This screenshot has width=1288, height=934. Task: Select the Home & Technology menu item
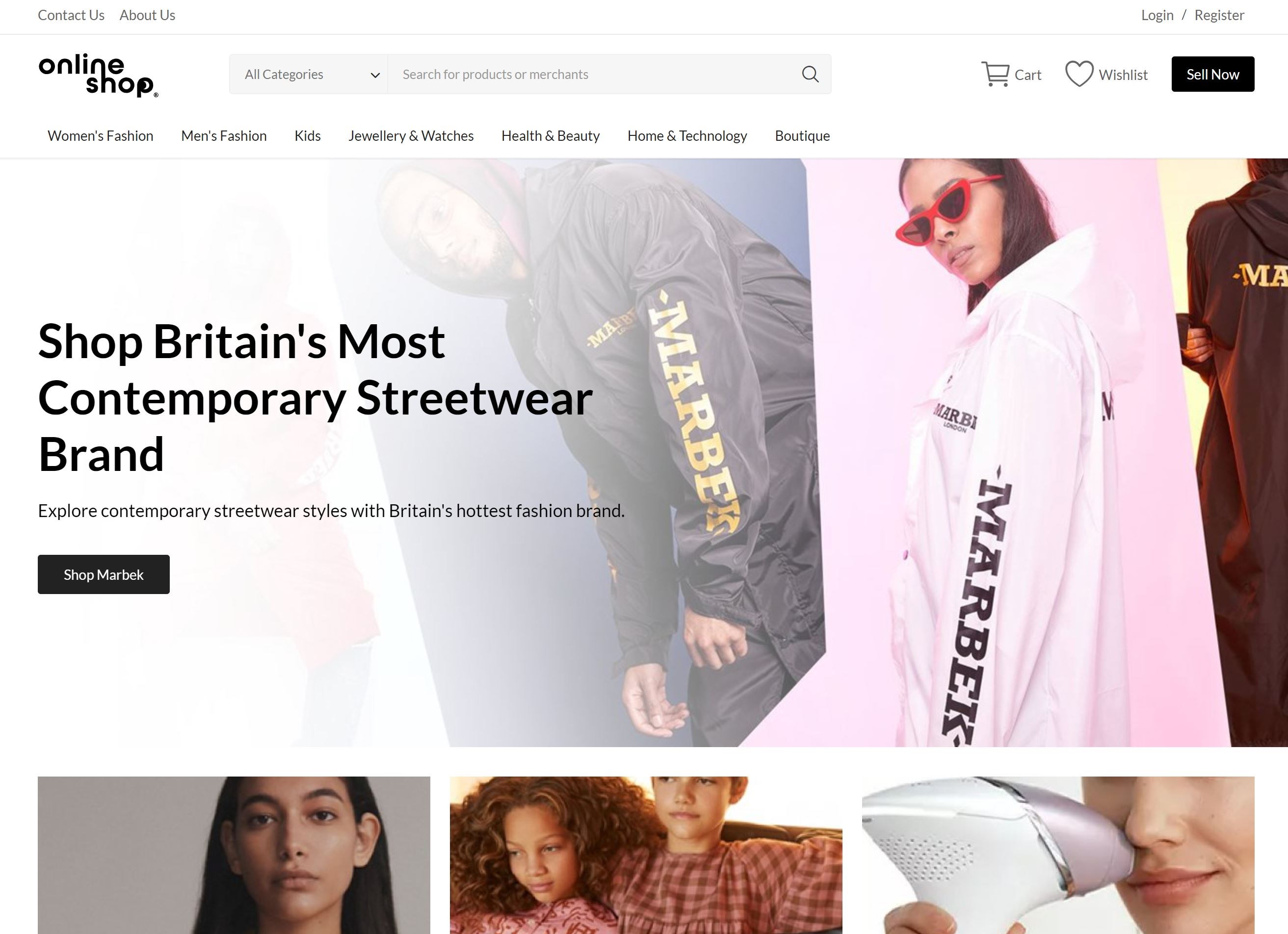pos(687,136)
